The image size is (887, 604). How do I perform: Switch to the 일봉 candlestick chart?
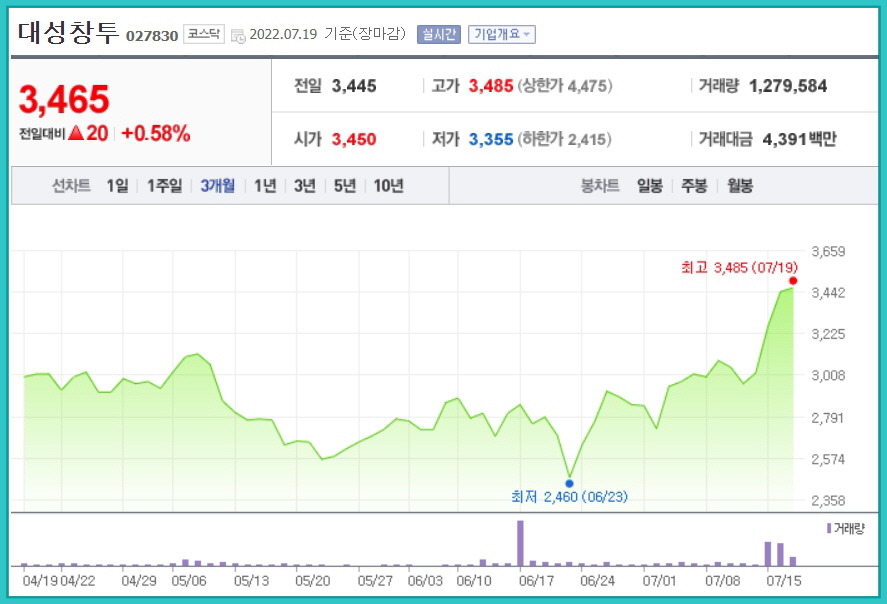649,185
